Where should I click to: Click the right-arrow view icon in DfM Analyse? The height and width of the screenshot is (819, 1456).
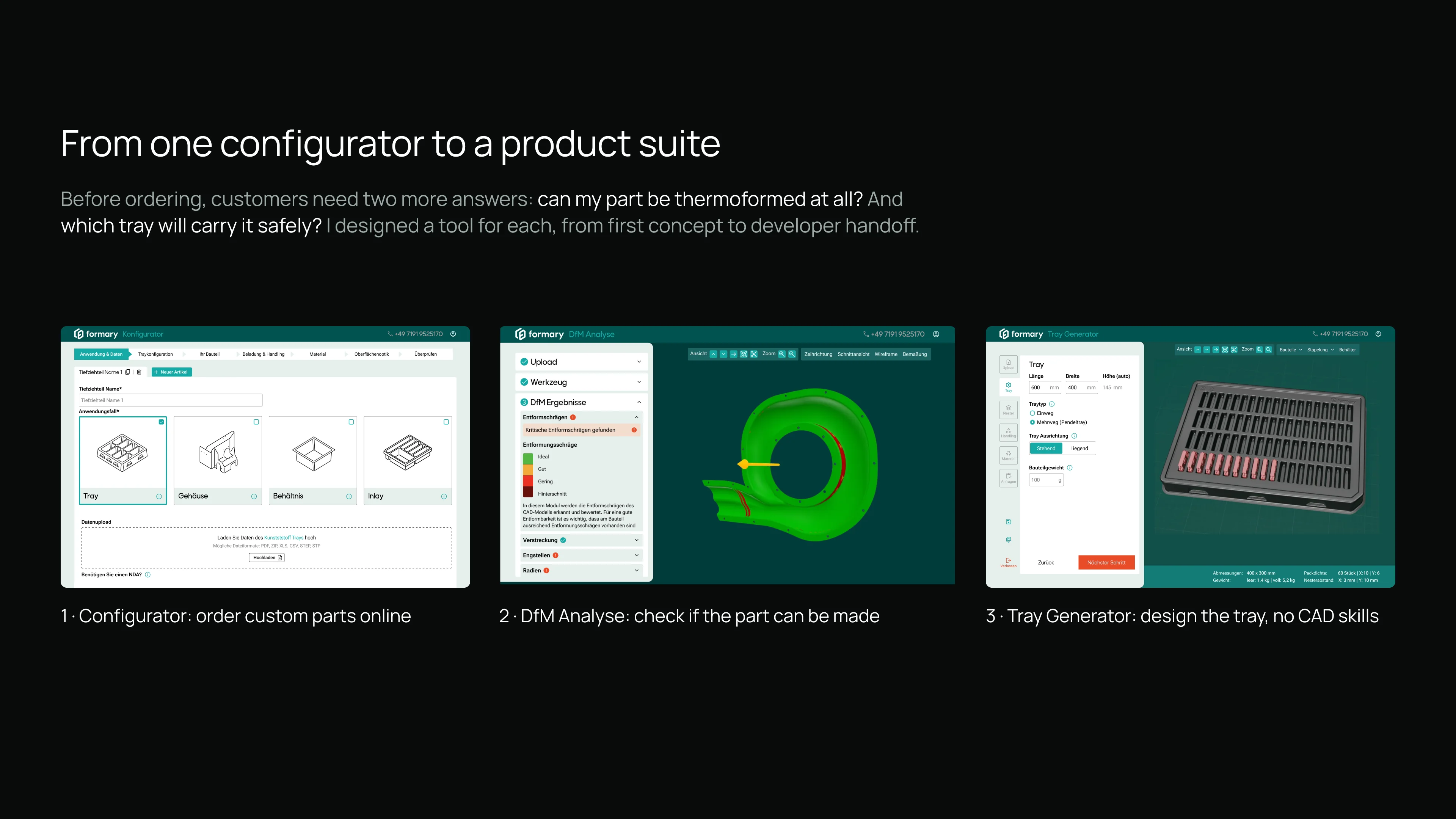tap(734, 354)
